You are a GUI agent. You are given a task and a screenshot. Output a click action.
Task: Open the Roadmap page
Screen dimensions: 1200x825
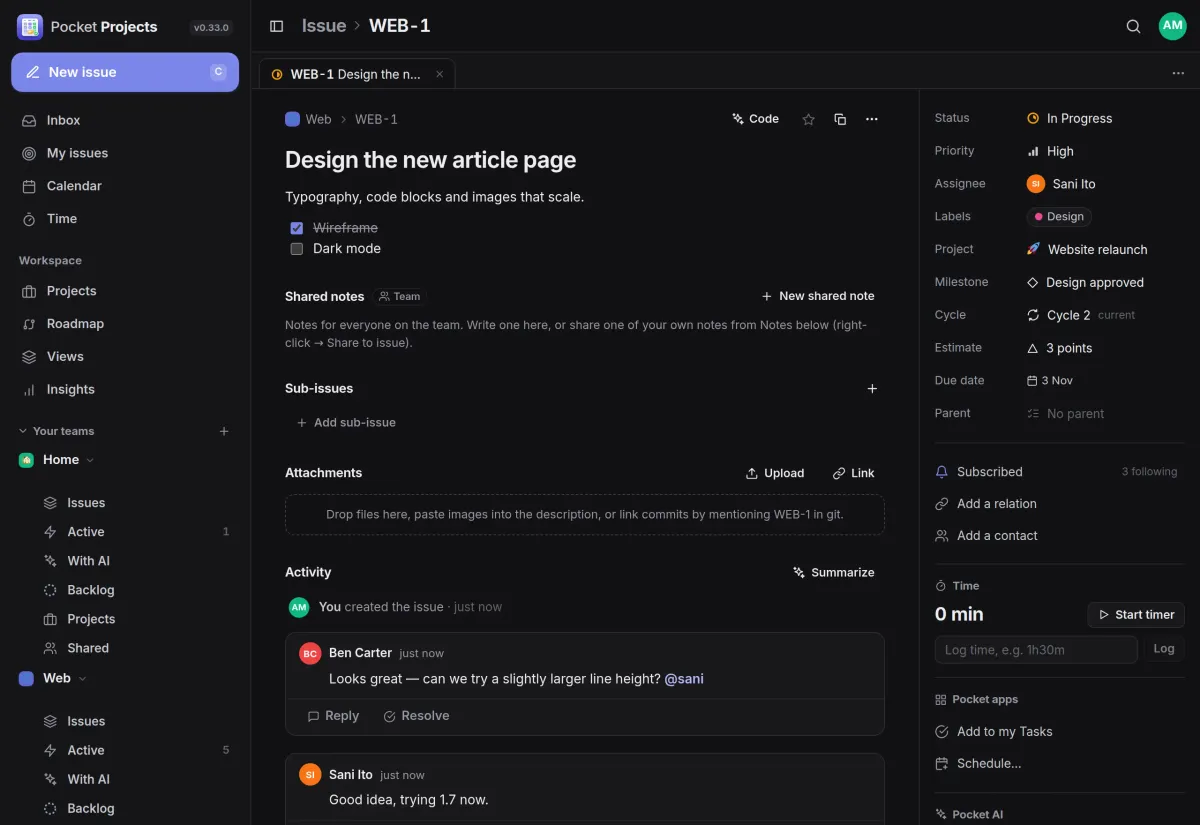tap(125, 324)
